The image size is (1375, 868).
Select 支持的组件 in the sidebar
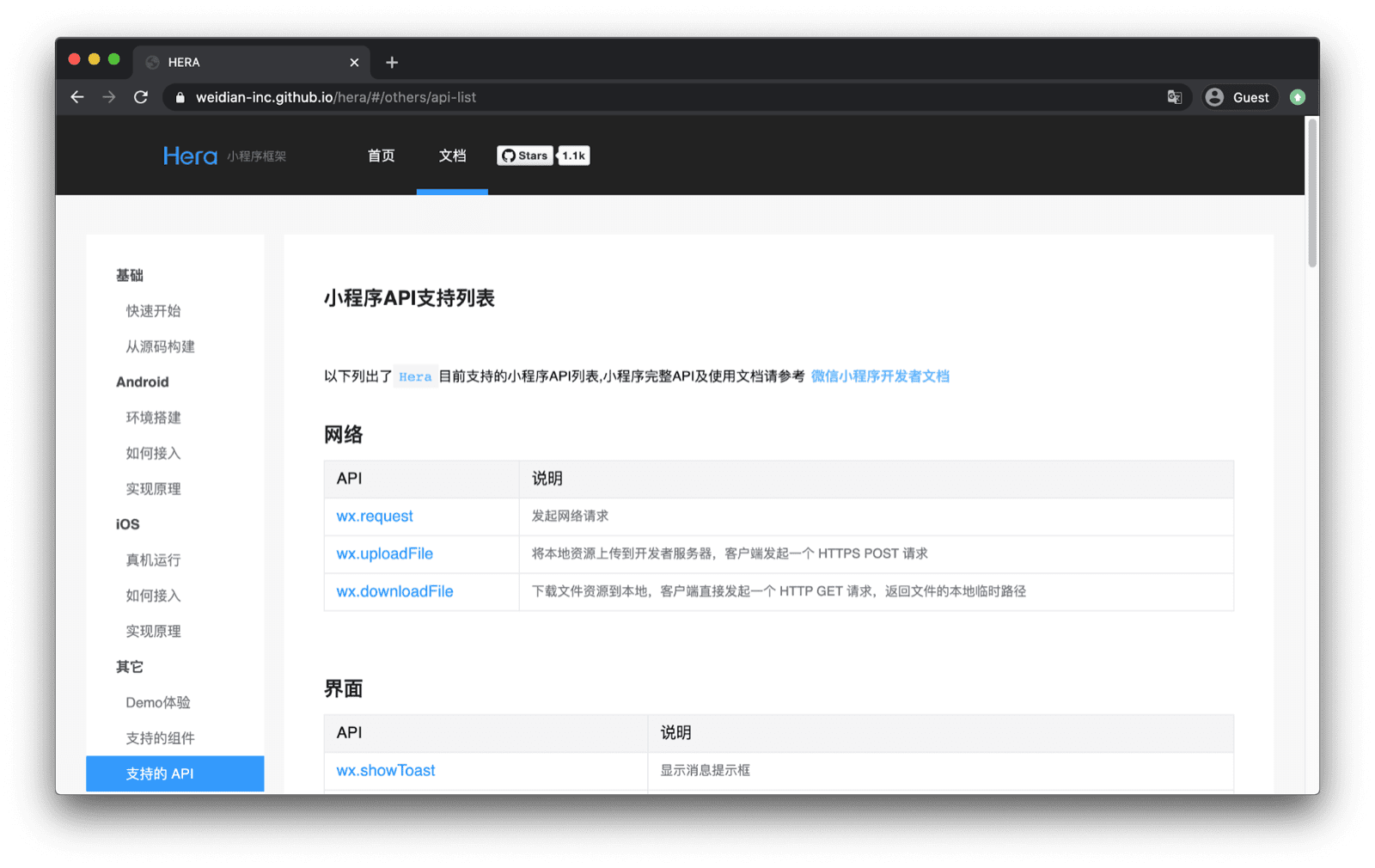pyautogui.click(x=159, y=737)
